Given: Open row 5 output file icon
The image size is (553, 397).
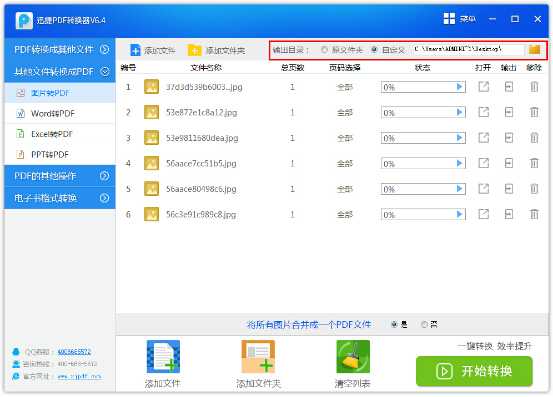Looking at the screenshot, I should pyautogui.click(x=484, y=189).
